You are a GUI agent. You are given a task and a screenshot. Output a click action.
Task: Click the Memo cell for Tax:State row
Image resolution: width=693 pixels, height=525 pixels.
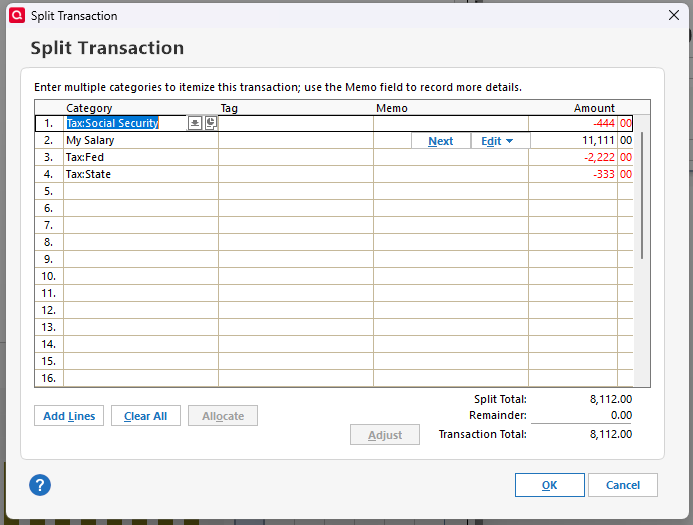coord(451,174)
